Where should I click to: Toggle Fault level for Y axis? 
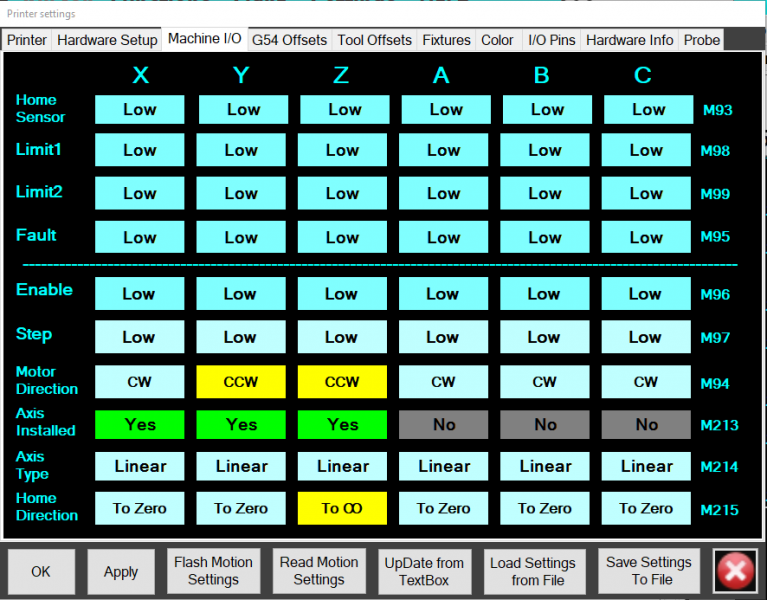pyautogui.click(x=241, y=237)
